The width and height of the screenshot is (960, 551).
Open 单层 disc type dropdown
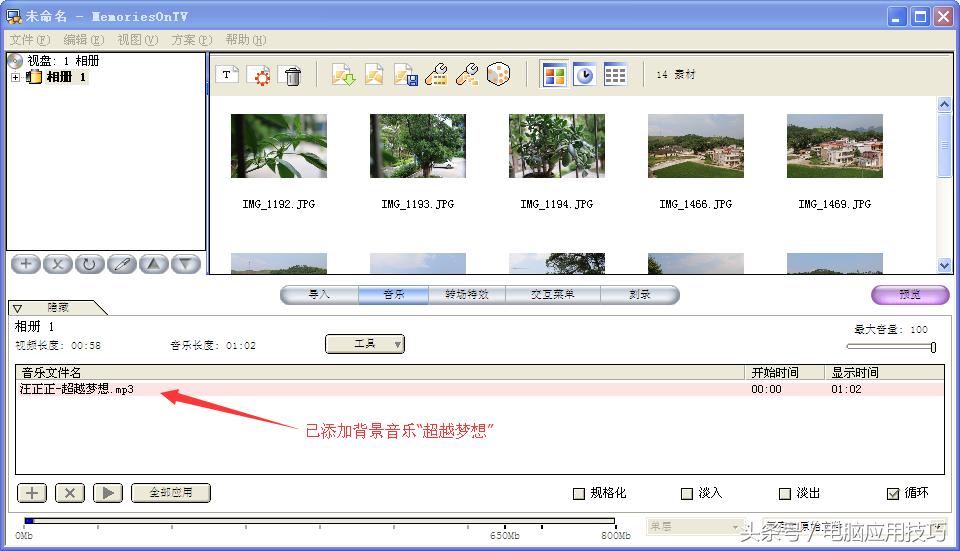(694, 527)
